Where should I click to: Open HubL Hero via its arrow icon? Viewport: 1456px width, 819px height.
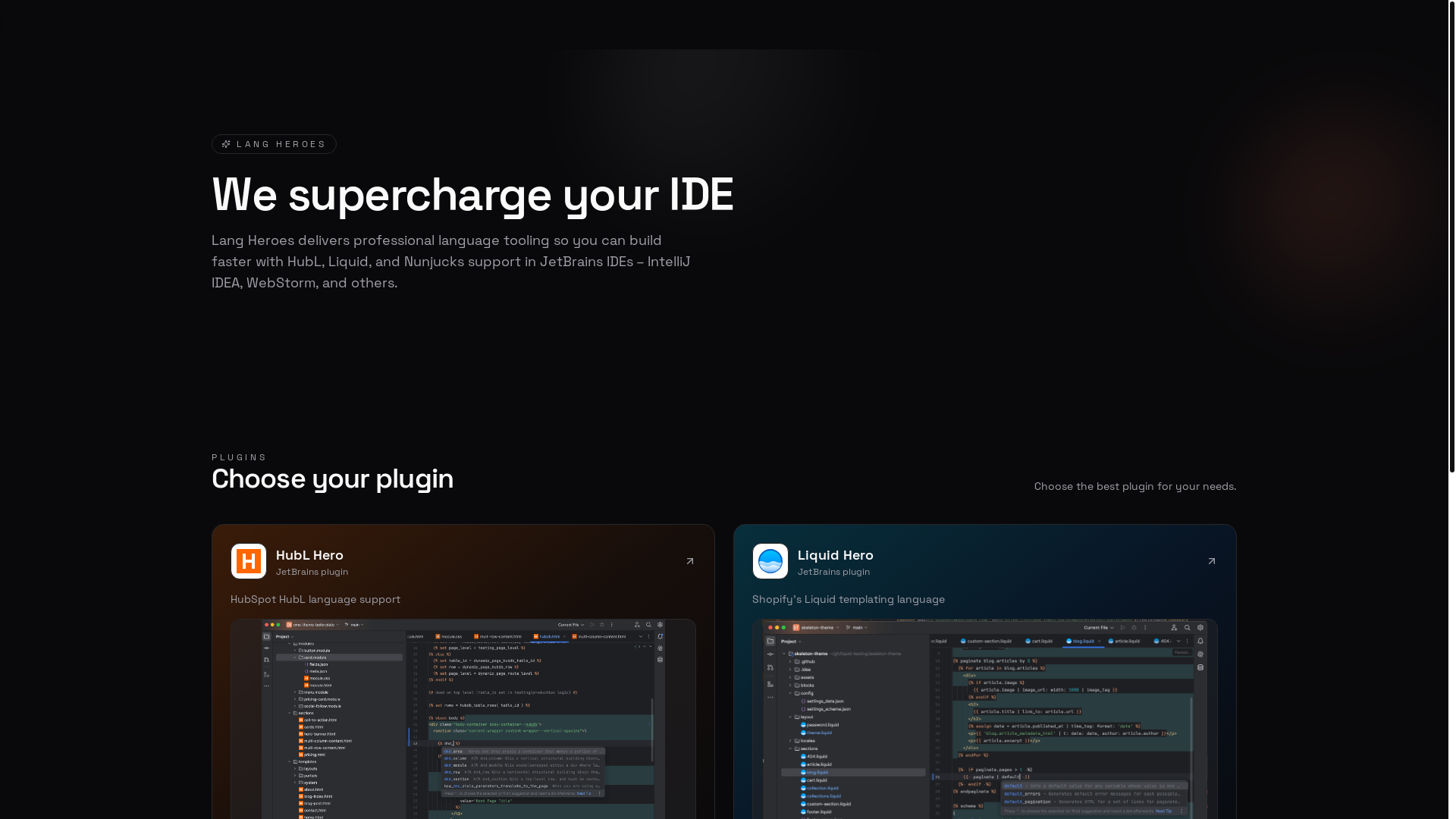tap(690, 561)
